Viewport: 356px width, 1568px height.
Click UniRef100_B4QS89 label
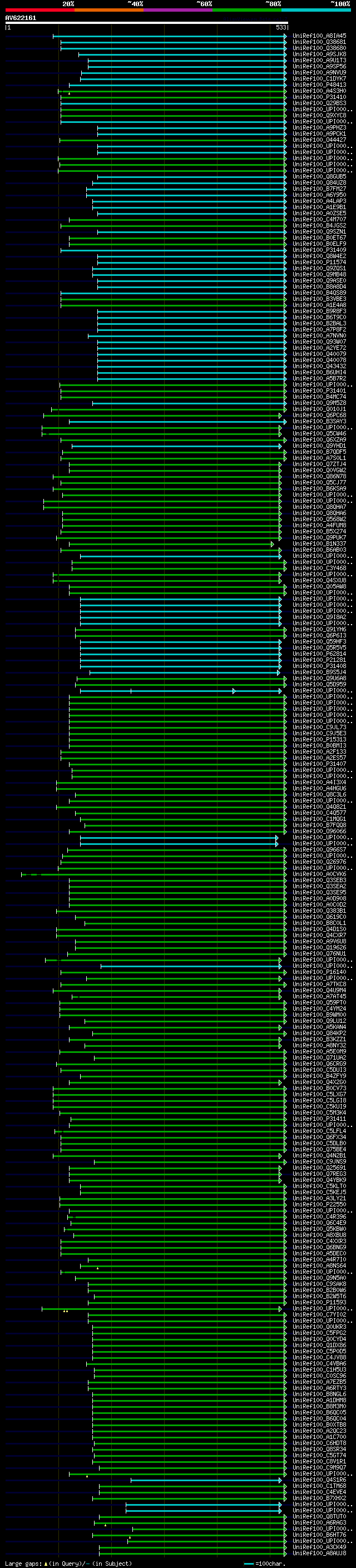319,293
